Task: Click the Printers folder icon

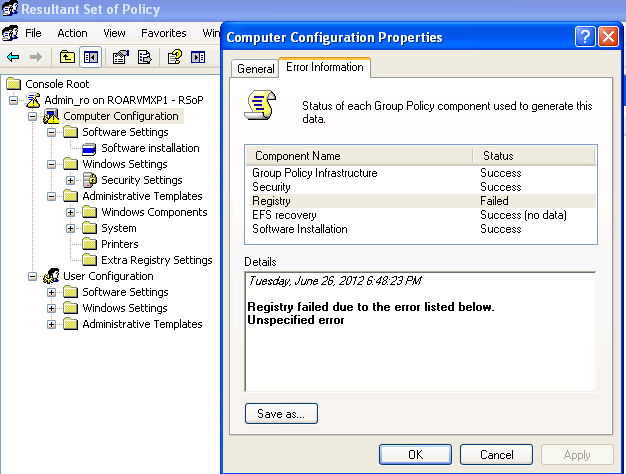Action: click(x=89, y=244)
